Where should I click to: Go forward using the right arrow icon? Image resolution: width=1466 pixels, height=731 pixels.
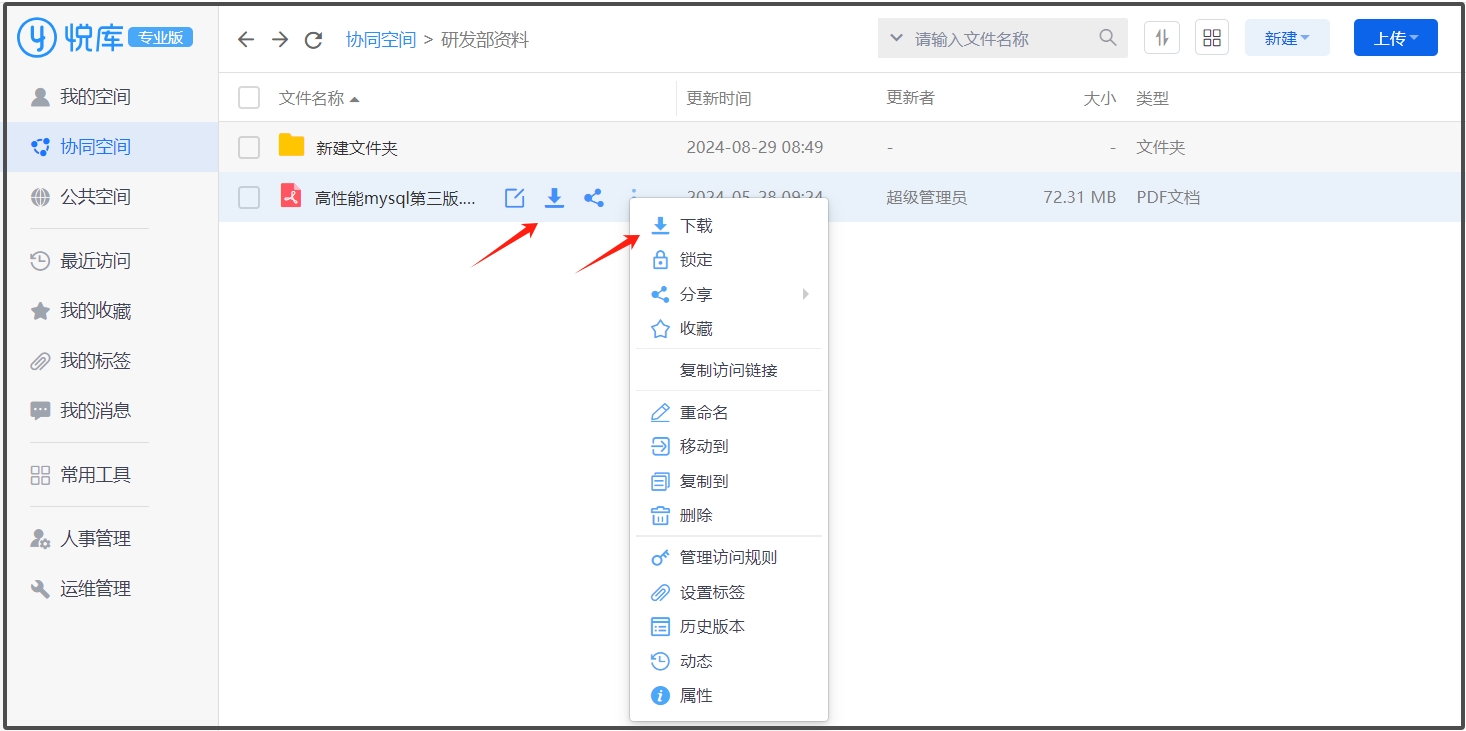280,40
